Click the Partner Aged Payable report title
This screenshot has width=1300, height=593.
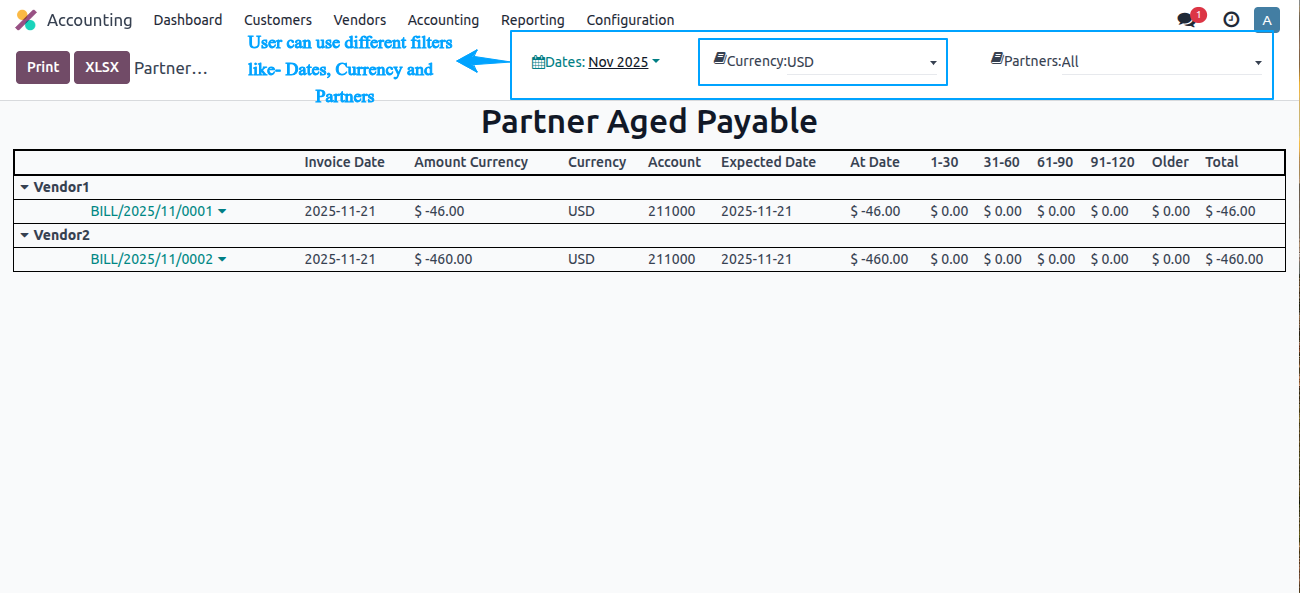649,122
